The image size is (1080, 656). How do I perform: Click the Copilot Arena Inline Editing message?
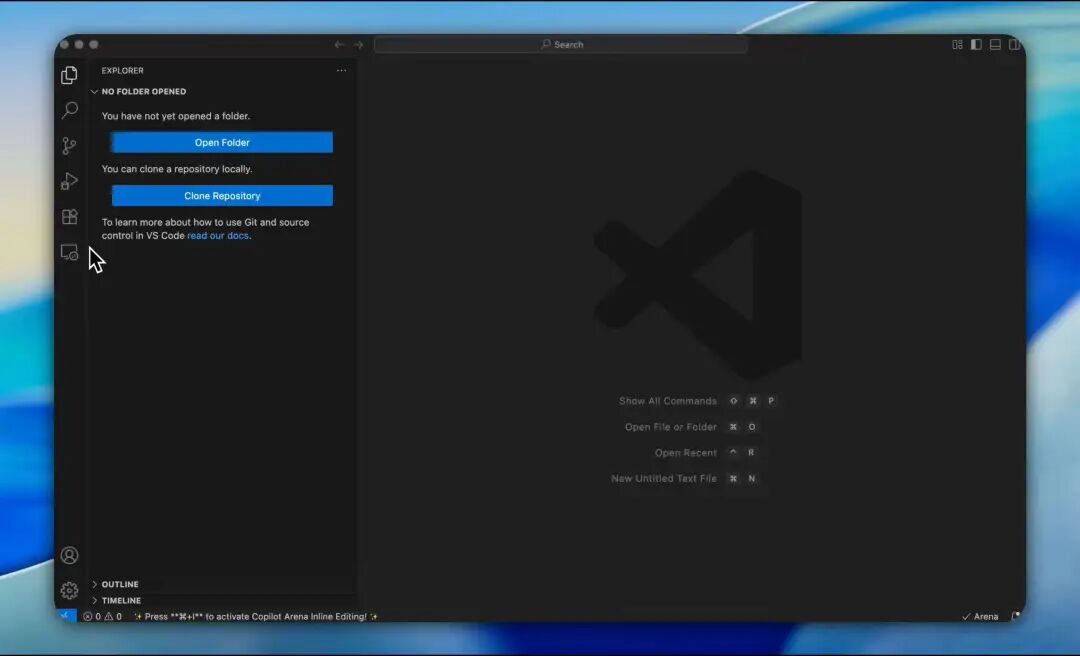[x=256, y=617]
